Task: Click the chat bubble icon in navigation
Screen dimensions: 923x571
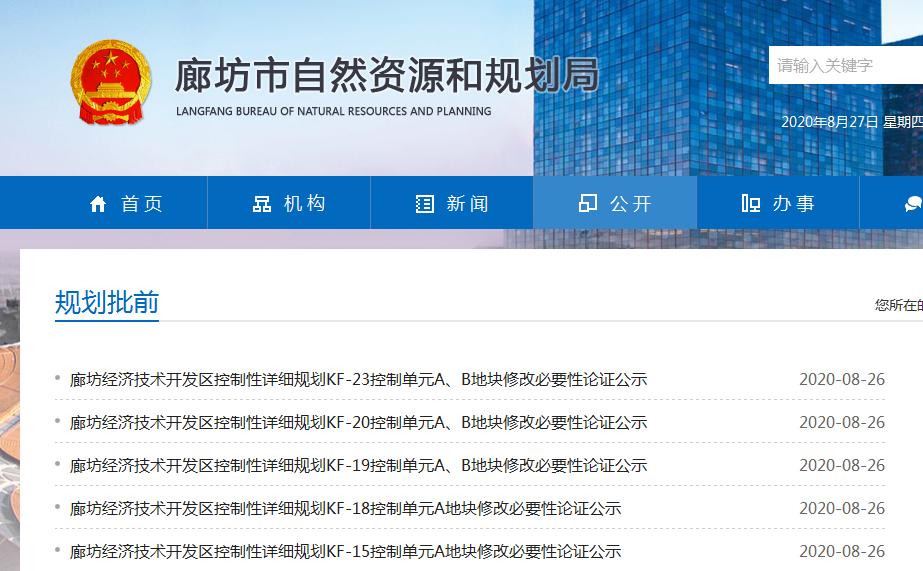Action: click(x=912, y=204)
